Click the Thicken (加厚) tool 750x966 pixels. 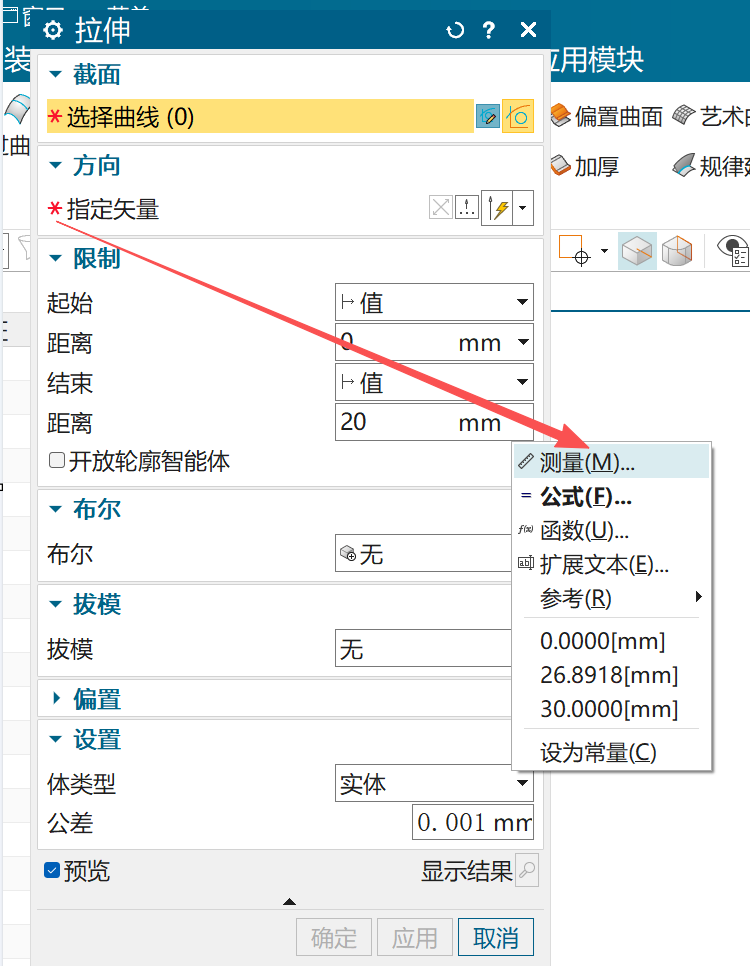585,166
